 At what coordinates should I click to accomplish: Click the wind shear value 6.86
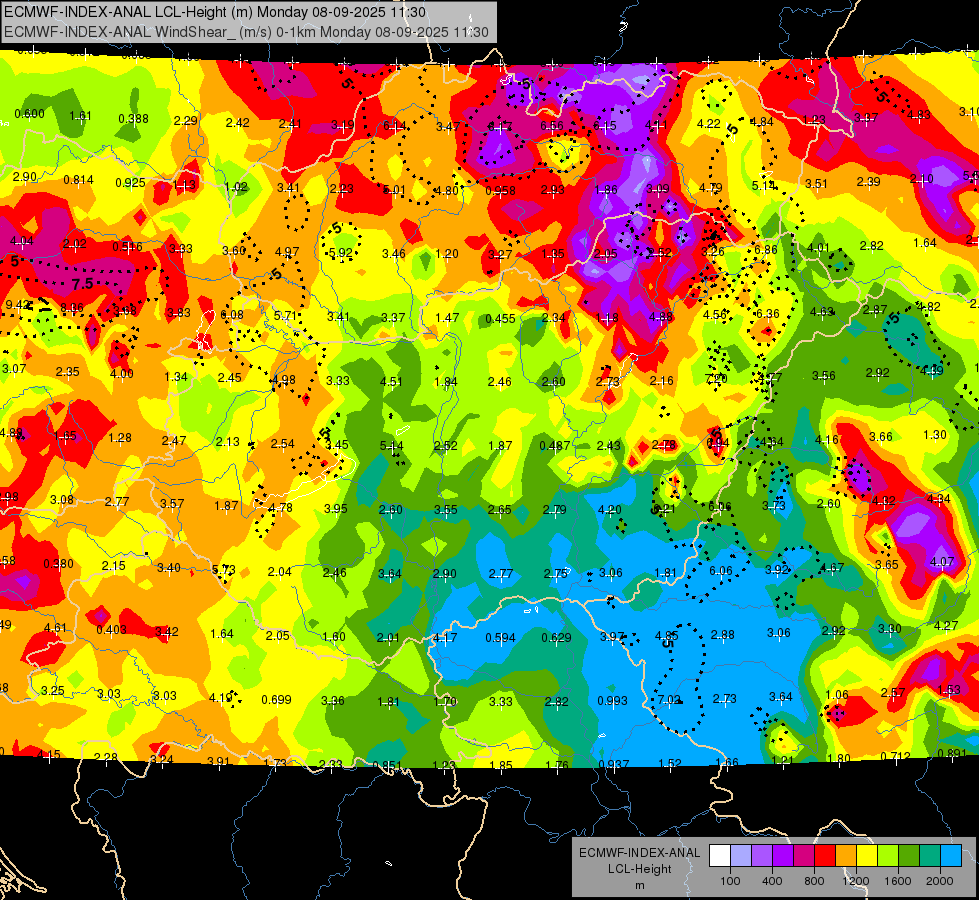[x=766, y=250]
